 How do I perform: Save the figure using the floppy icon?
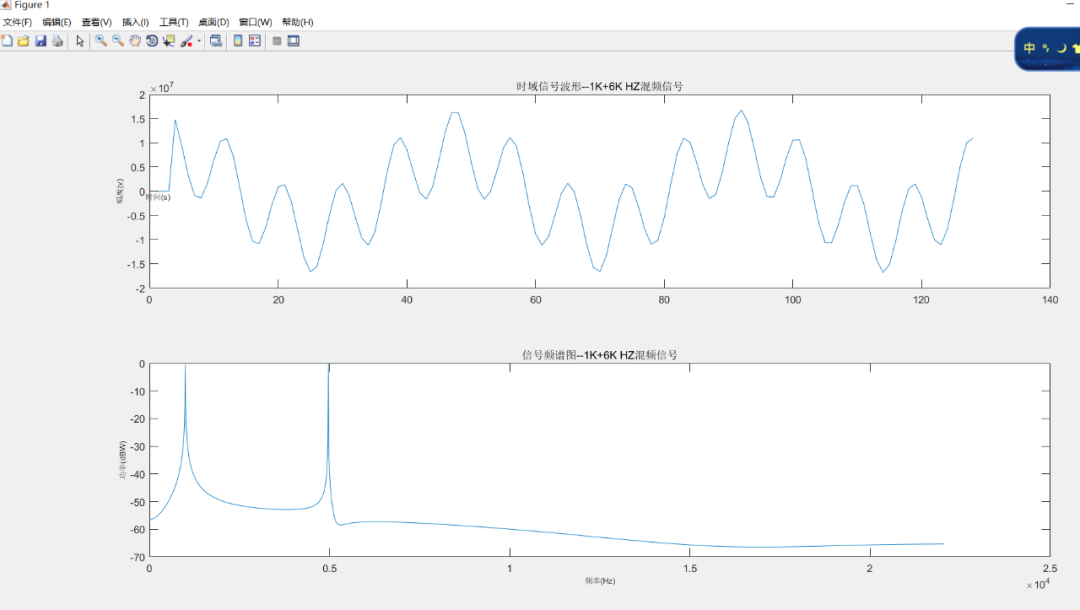(x=41, y=41)
